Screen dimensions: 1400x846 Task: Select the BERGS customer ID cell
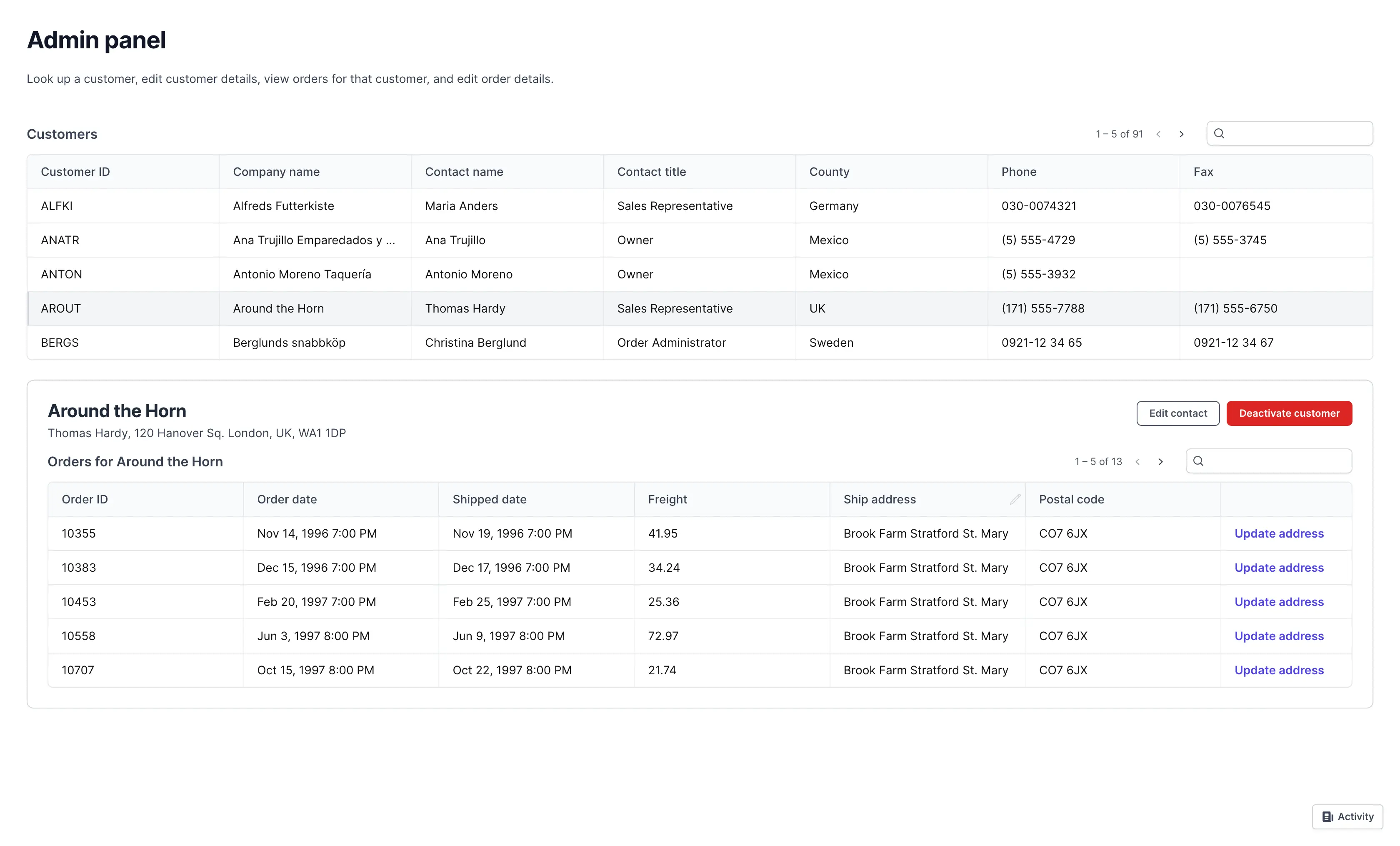pos(123,343)
